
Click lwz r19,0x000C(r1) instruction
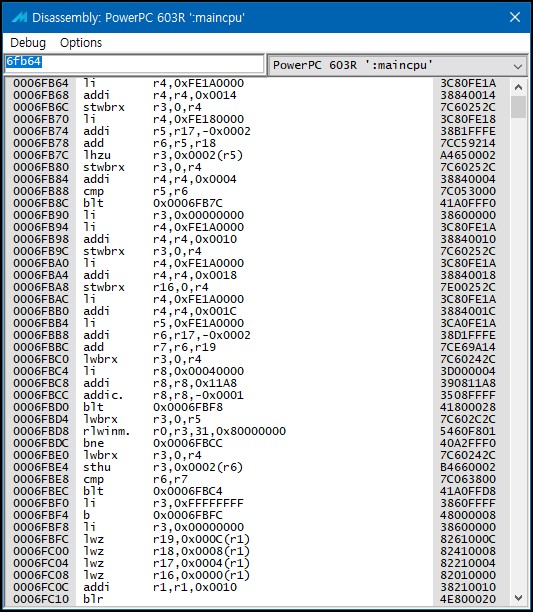pos(167,539)
